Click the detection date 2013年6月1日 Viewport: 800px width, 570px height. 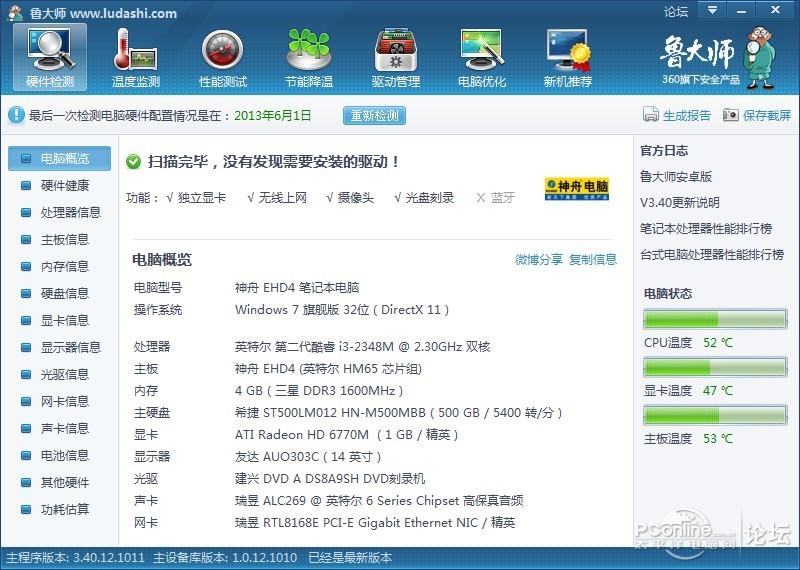[x=272, y=115]
